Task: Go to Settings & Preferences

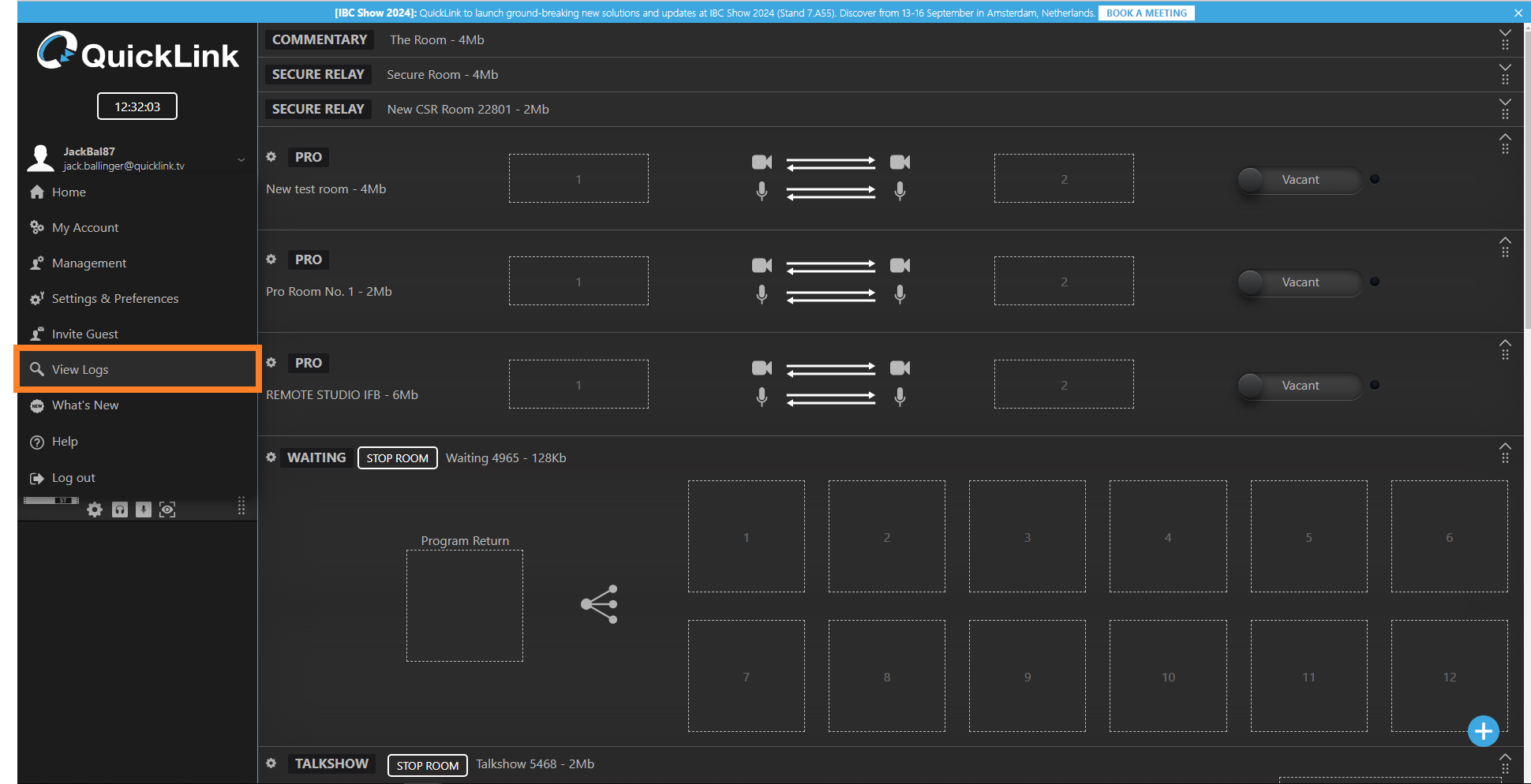Action: click(114, 298)
